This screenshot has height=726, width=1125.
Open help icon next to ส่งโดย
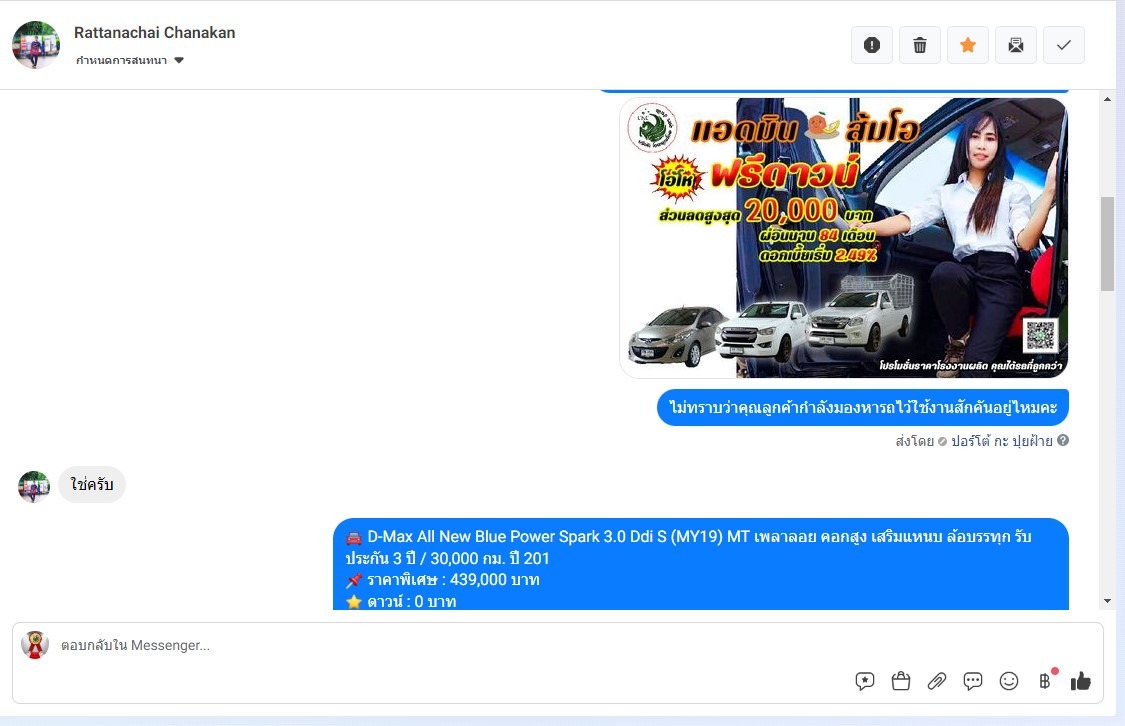point(1063,440)
